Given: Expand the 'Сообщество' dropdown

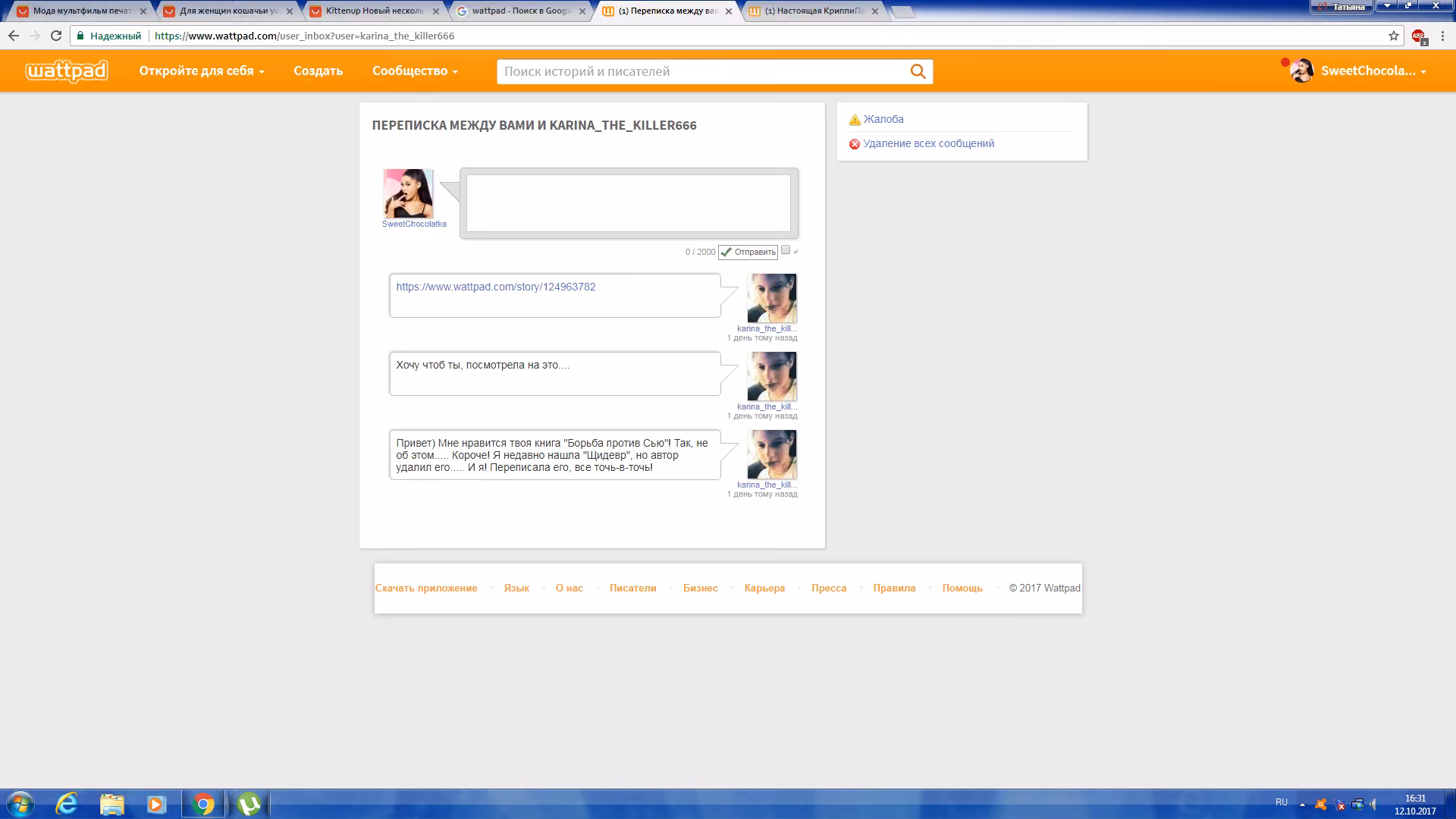Looking at the screenshot, I should (x=415, y=71).
